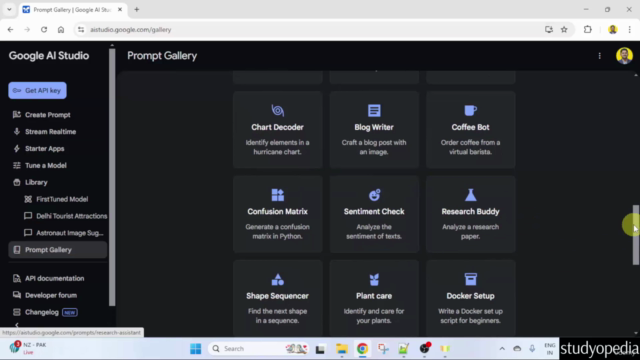This screenshot has width=640, height=360.
Task: Click the Blog Writer document icon
Action: coord(374,110)
